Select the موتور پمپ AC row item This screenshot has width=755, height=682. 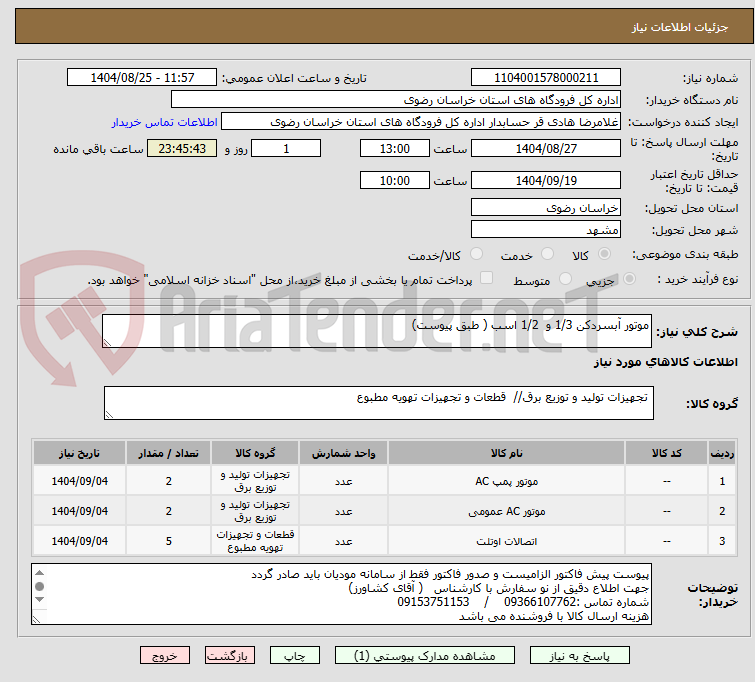(x=507, y=481)
